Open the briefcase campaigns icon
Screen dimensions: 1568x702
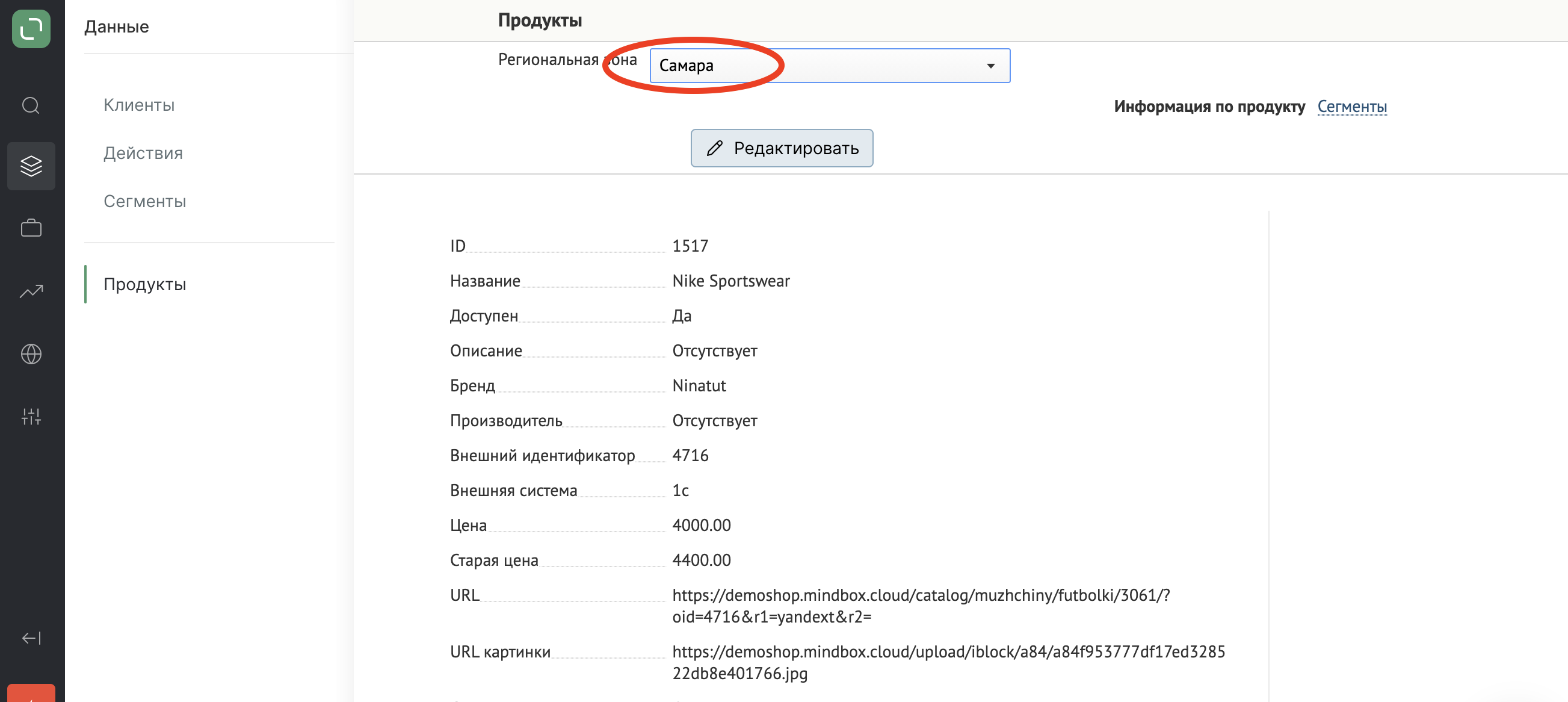coord(31,228)
